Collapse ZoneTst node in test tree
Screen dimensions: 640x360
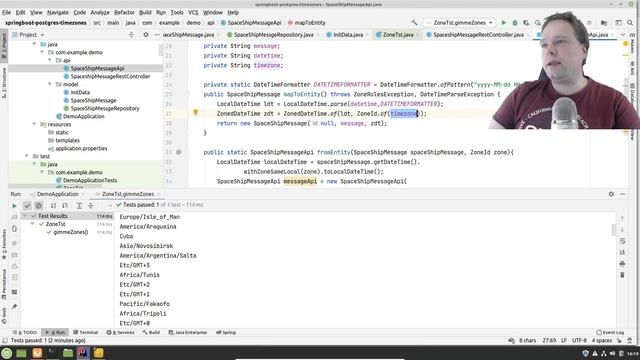(x=33, y=224)
